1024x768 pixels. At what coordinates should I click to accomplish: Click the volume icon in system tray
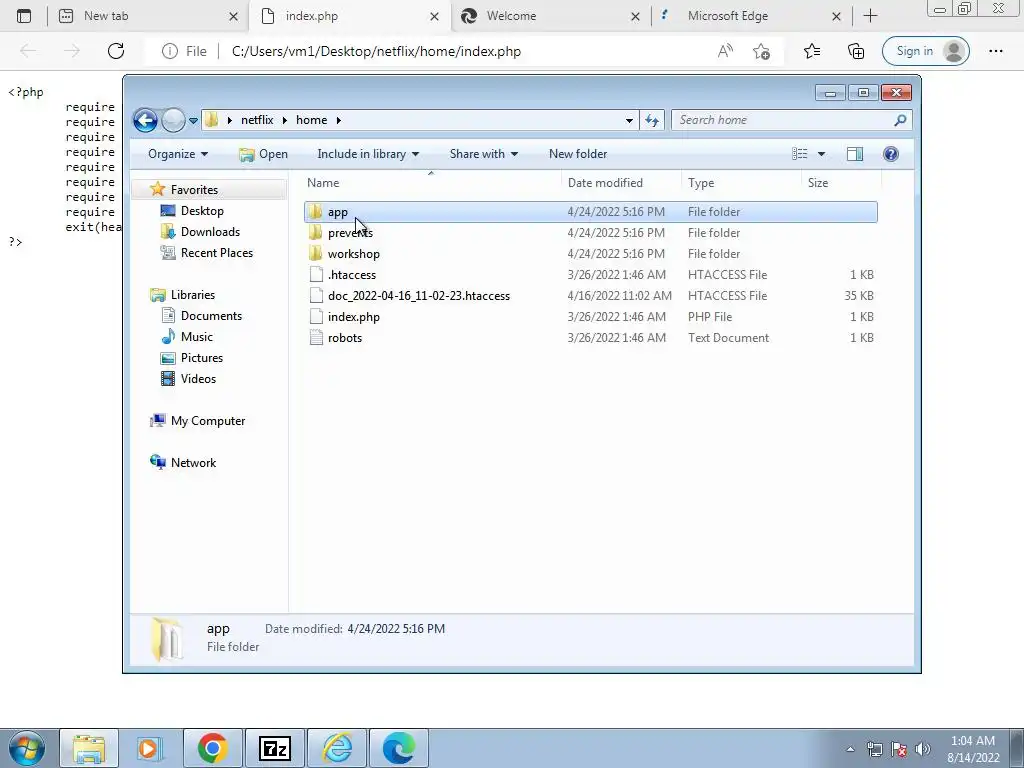pyautogui.click(x=922, y=749)
